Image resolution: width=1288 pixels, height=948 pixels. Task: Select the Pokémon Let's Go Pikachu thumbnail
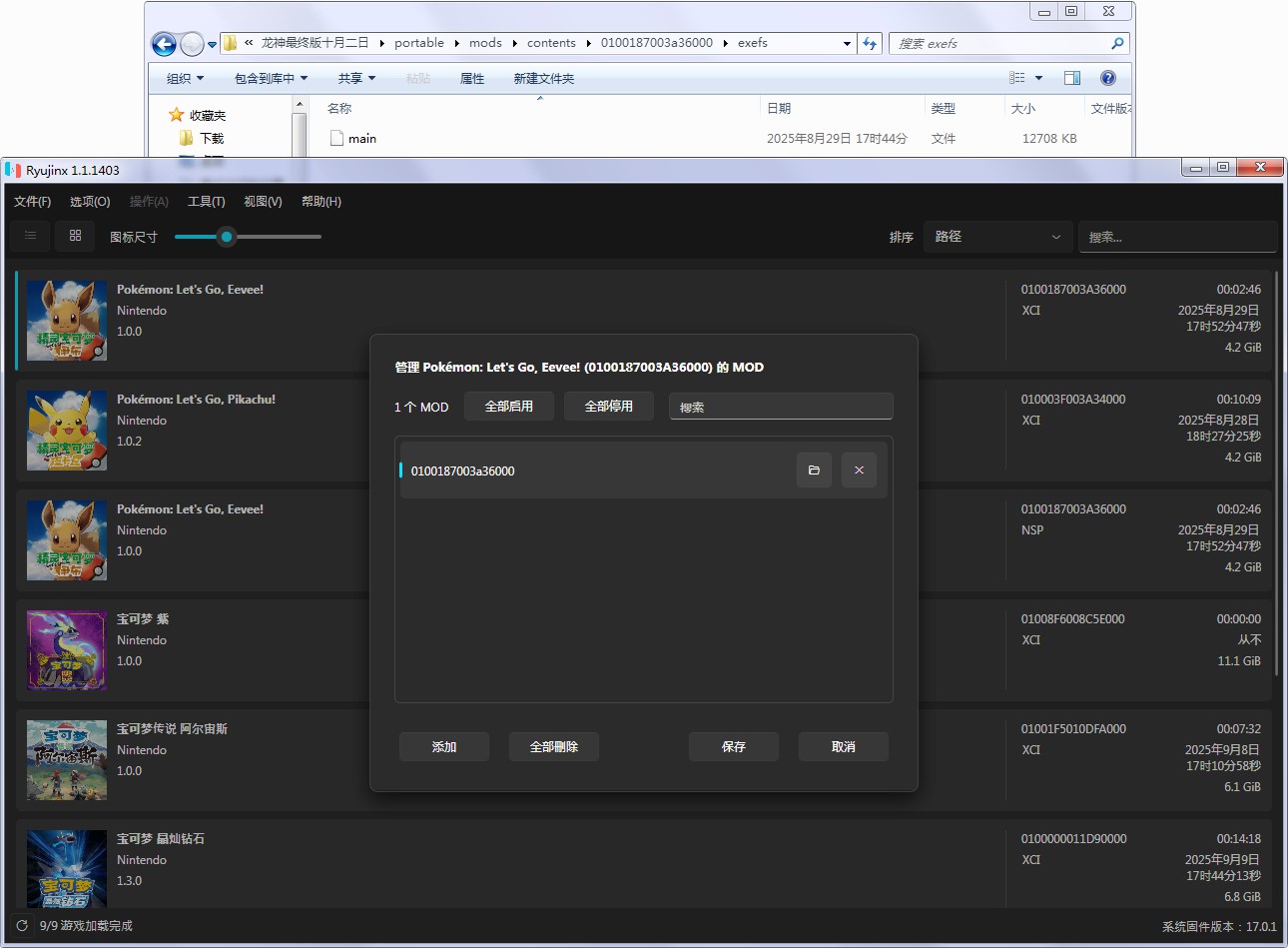(67, 431)
